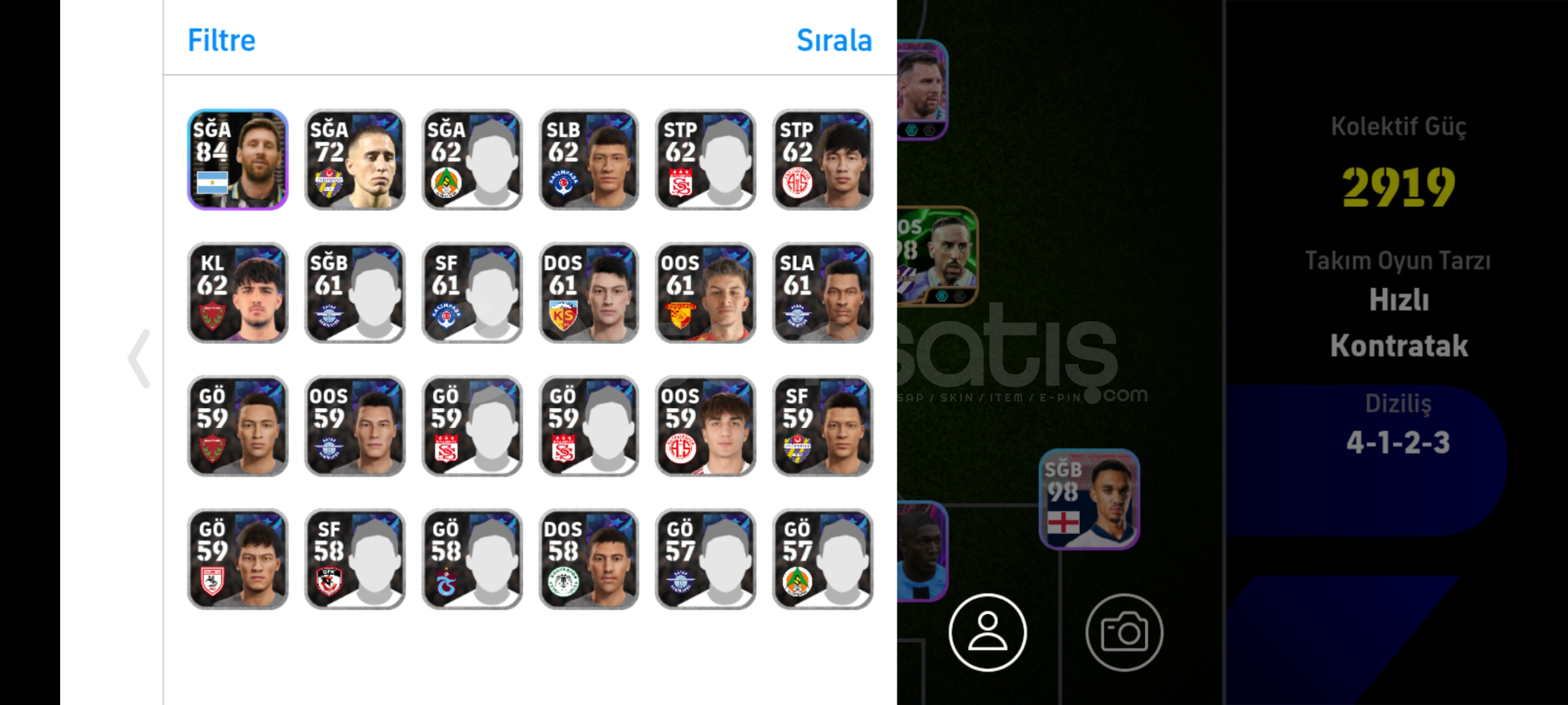Screen dimensions: 1568x705
Task: Open the player profile icon button
Action: (987, 632)
